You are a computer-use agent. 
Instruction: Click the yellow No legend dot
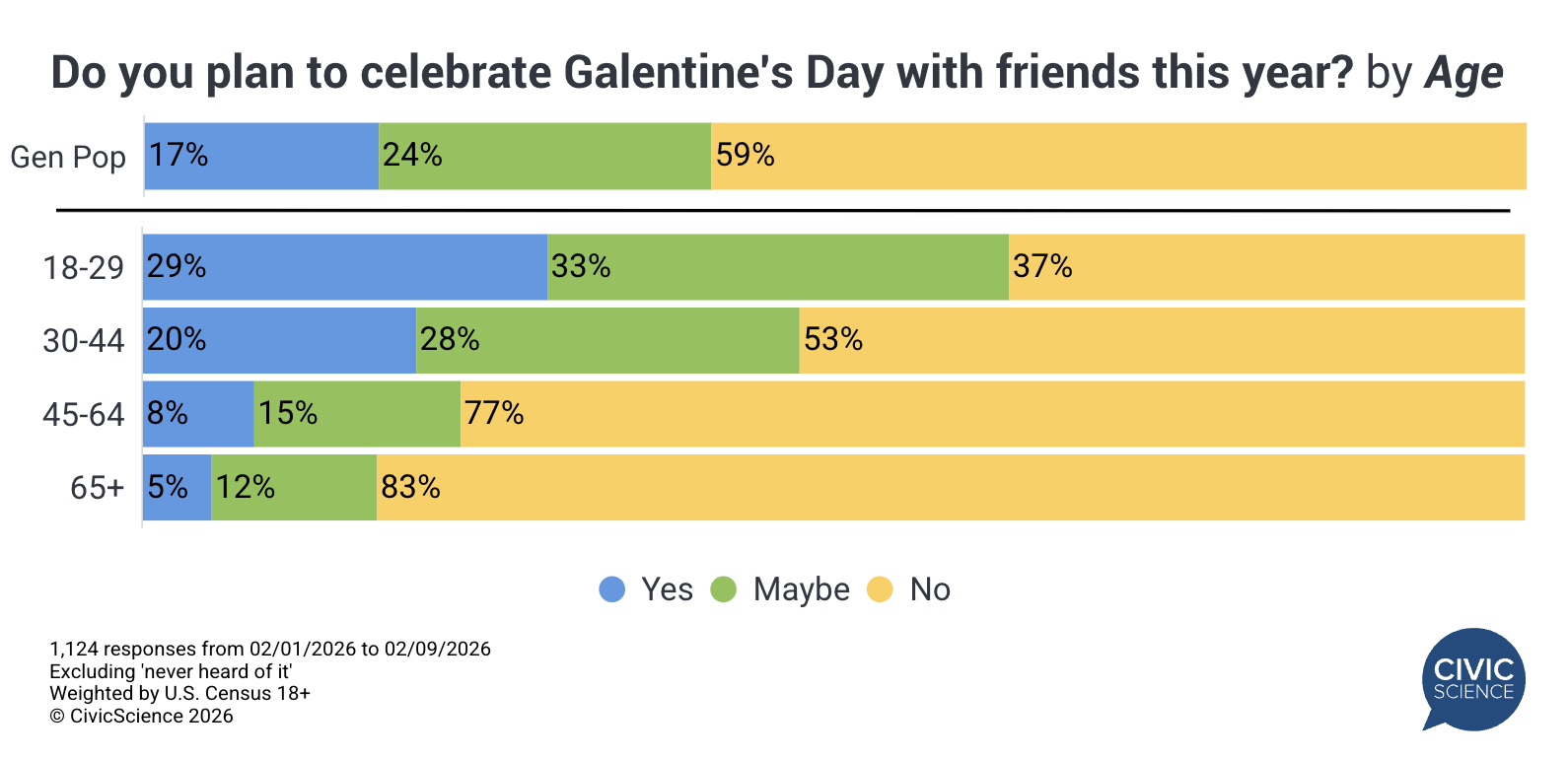click(880, 589)
